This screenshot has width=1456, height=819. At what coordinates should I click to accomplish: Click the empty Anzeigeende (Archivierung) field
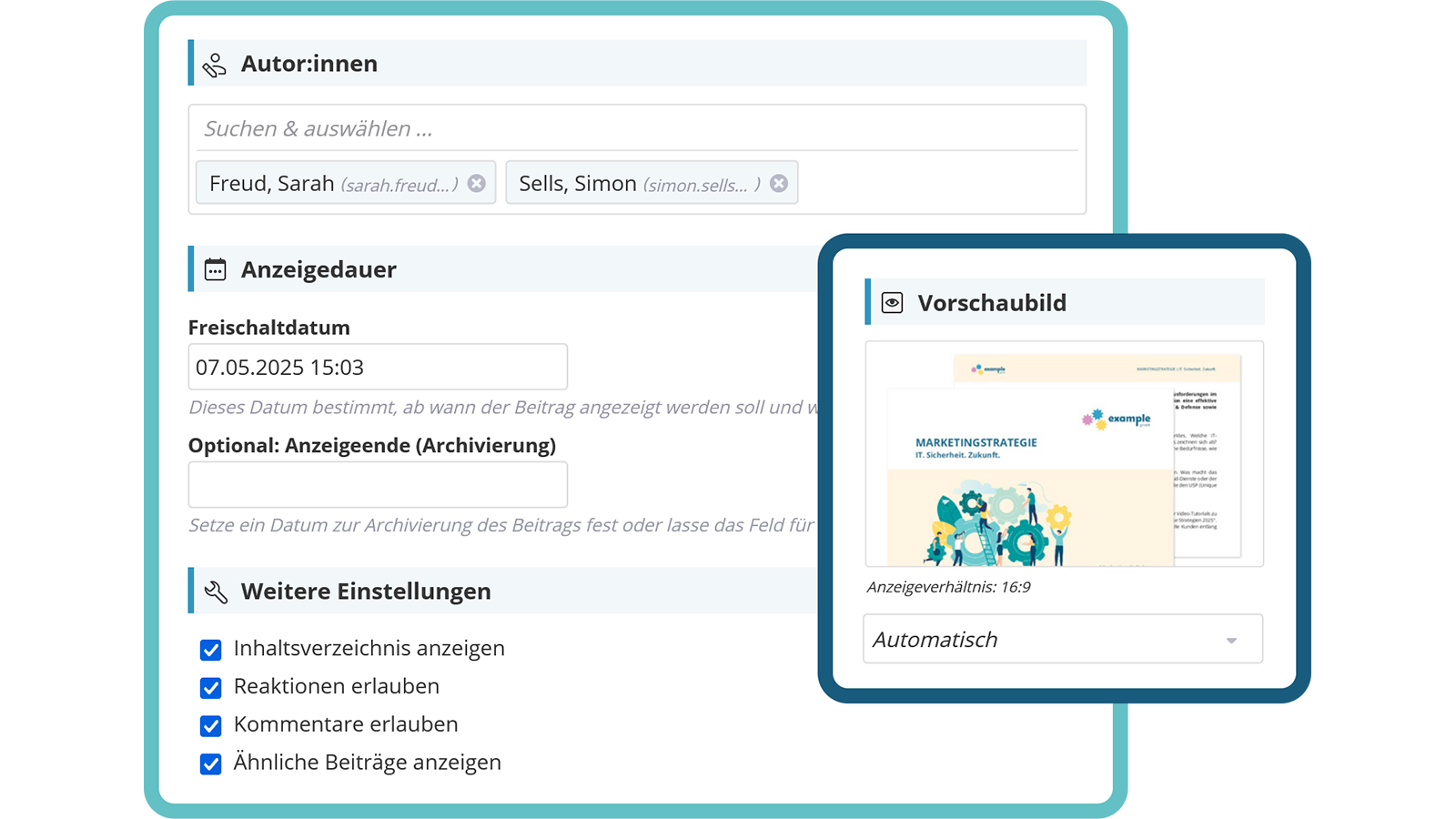point(378,484)
